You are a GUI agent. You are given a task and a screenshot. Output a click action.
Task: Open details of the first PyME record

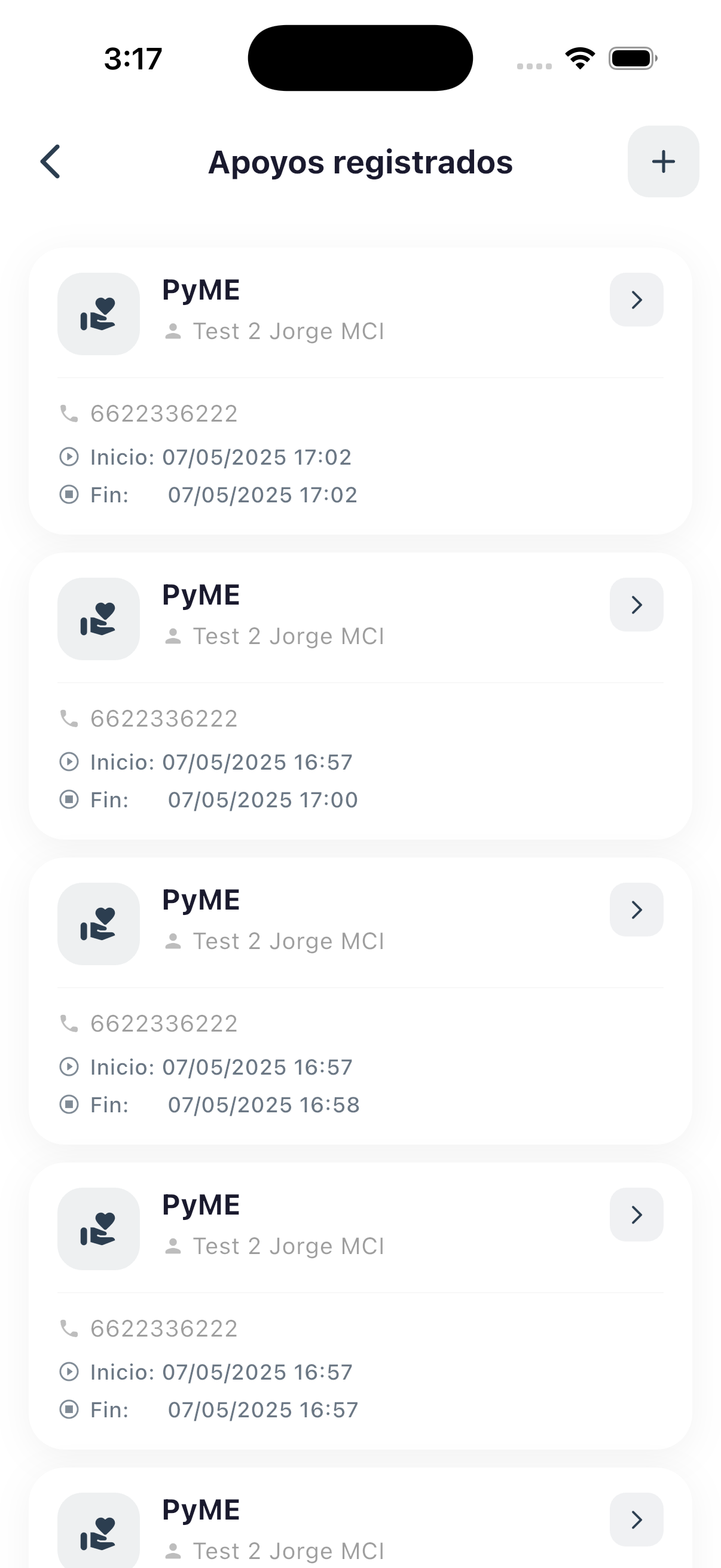(x=637, y=300)
